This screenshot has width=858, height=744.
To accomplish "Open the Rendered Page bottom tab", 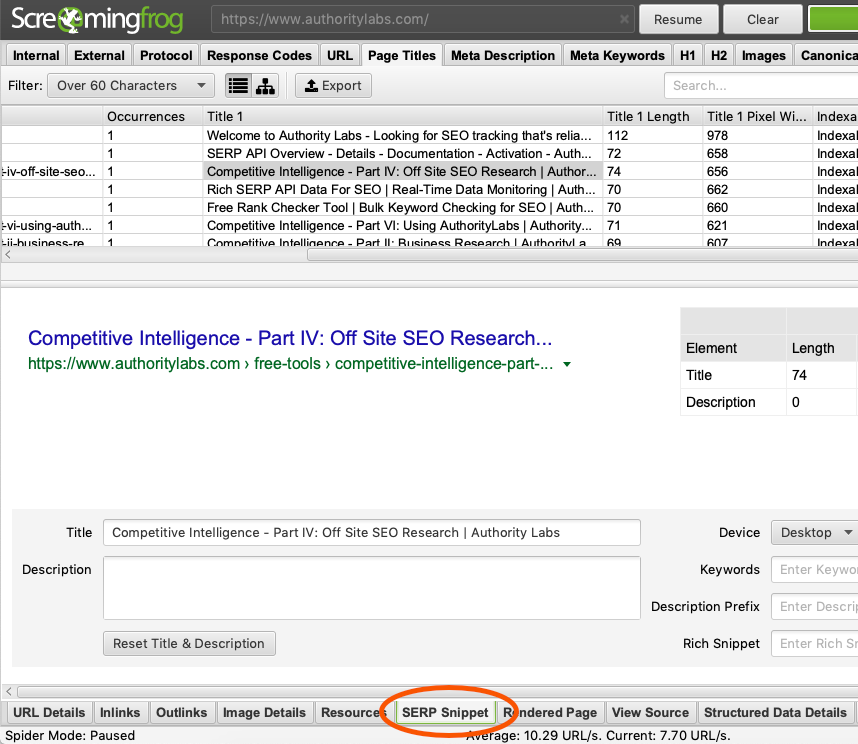I will (x=550, y=712).
